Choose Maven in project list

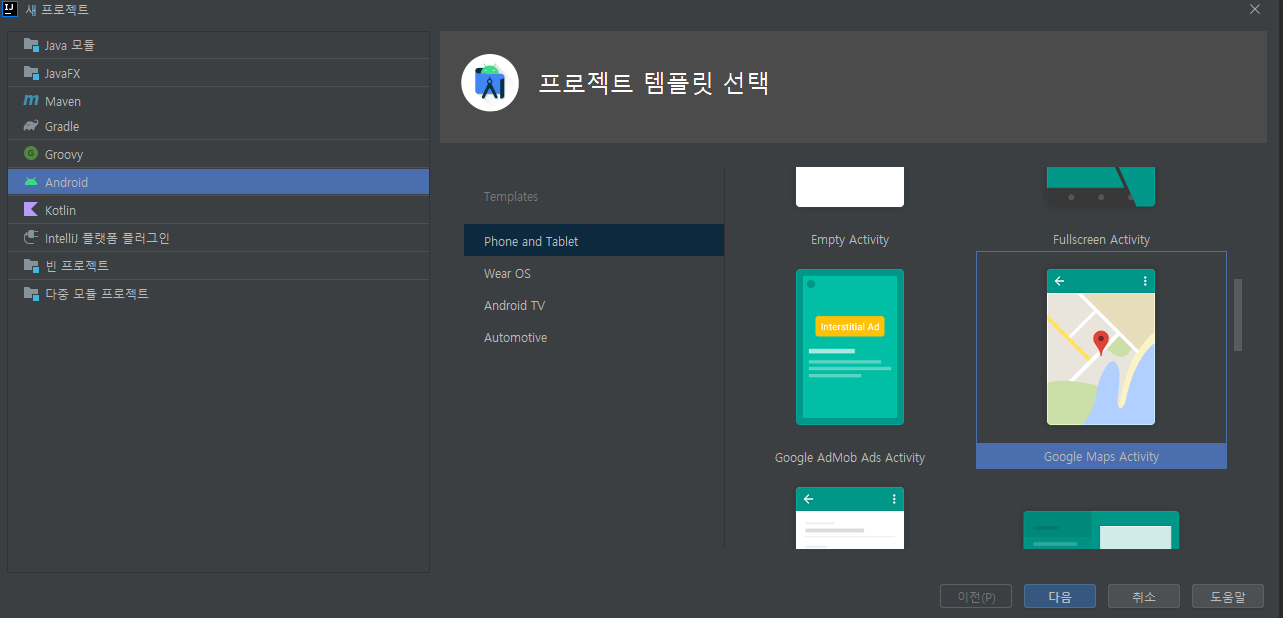tap(218, 101)
